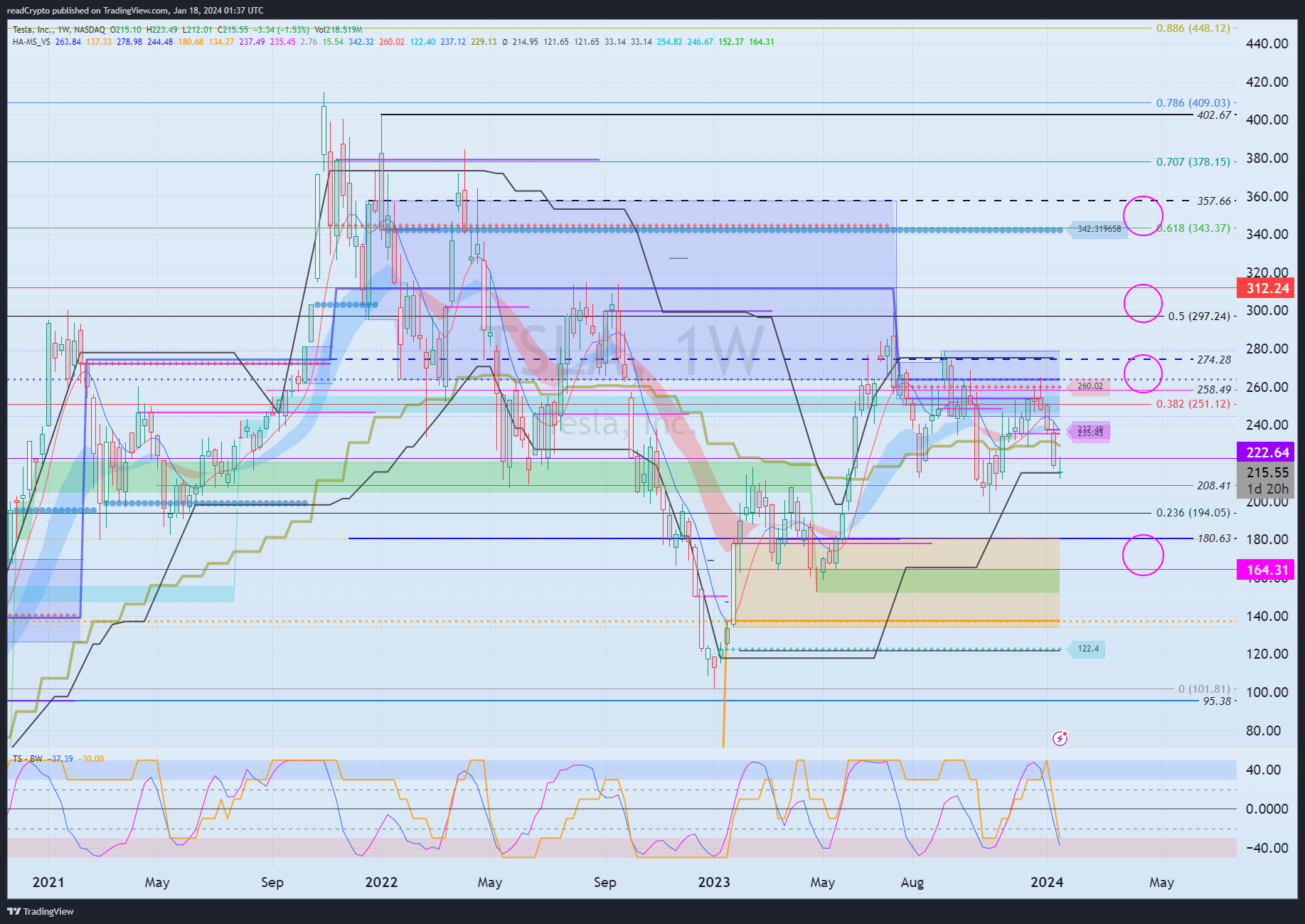Click the 0.886 (448.12) Fibonacci label
Screen dimensions: 1305x924
click(1193, 28)
